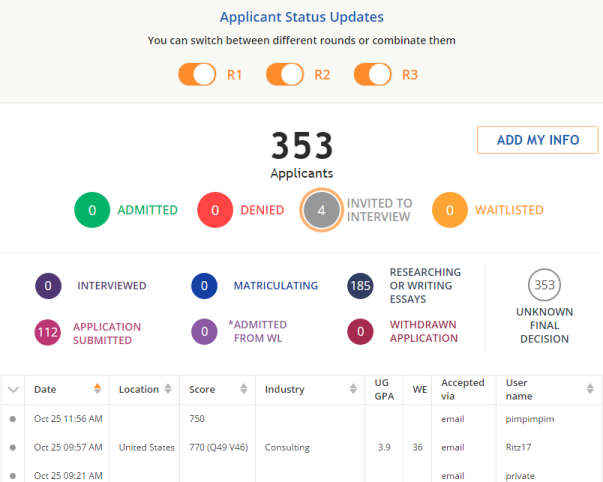Click the Withdrawn Application circle
Viewport: 603px width, 482px height.
(x=361, y=333)
